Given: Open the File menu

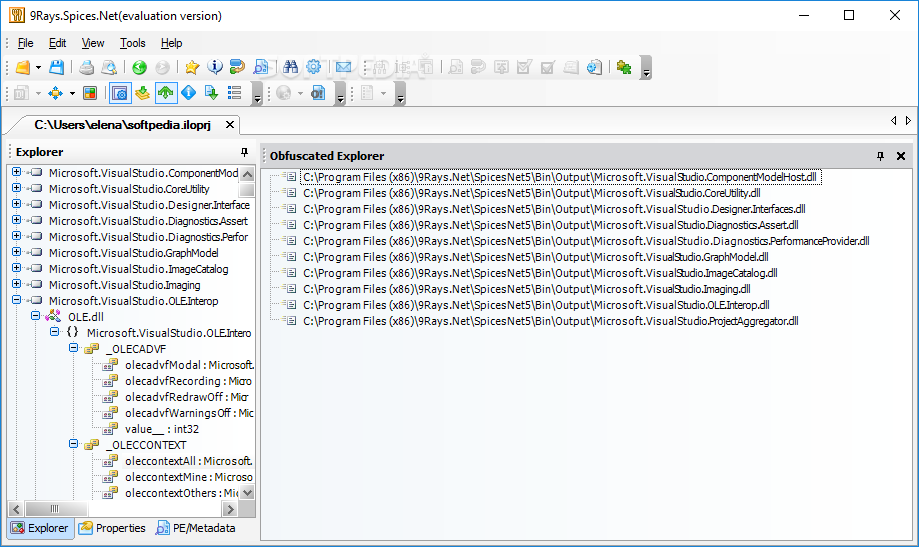Looking at the screenshot, I should 25,43.
